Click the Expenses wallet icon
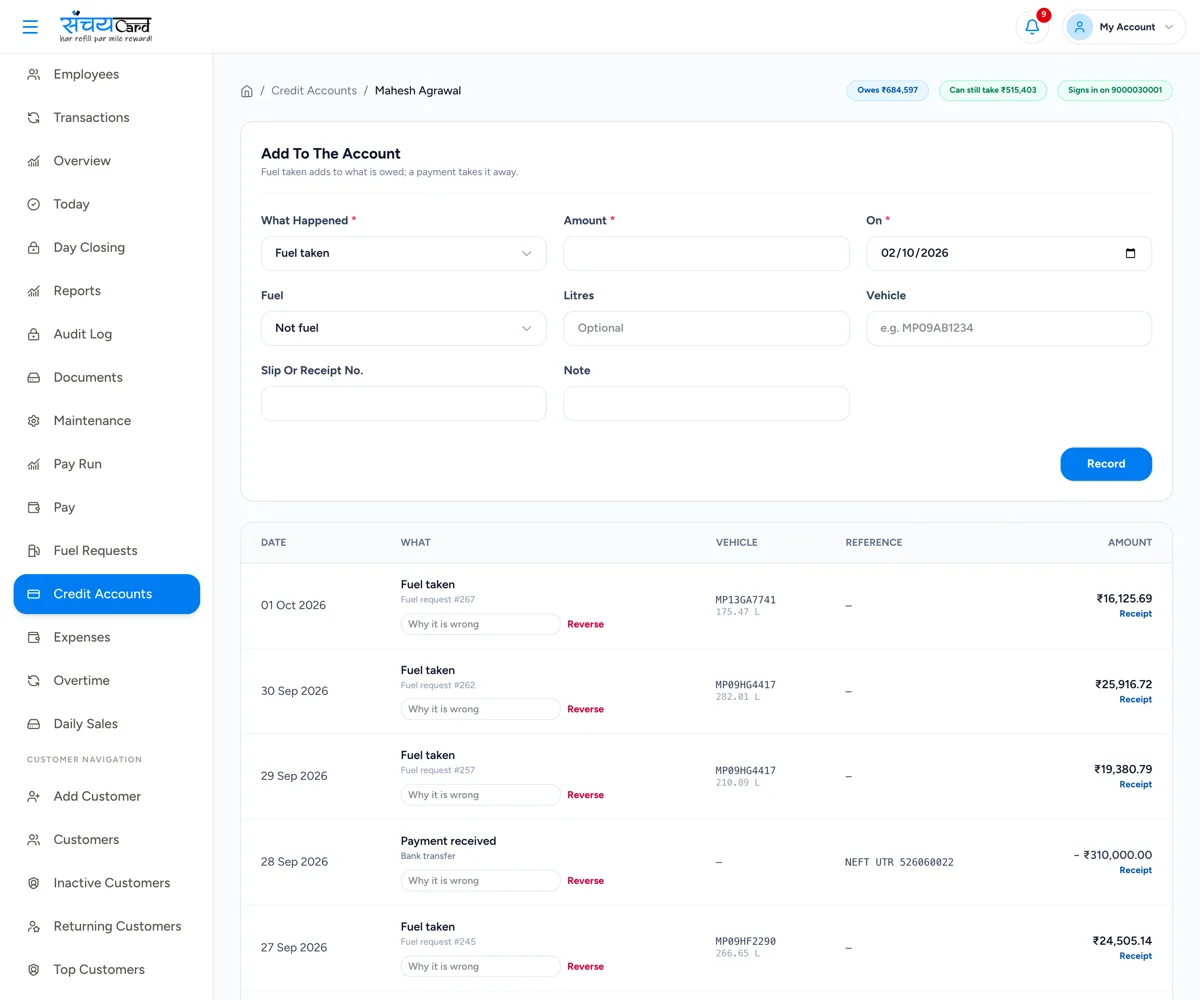Image resolution: width=1200 pixels, height=1000 pixels. [34, 637]
